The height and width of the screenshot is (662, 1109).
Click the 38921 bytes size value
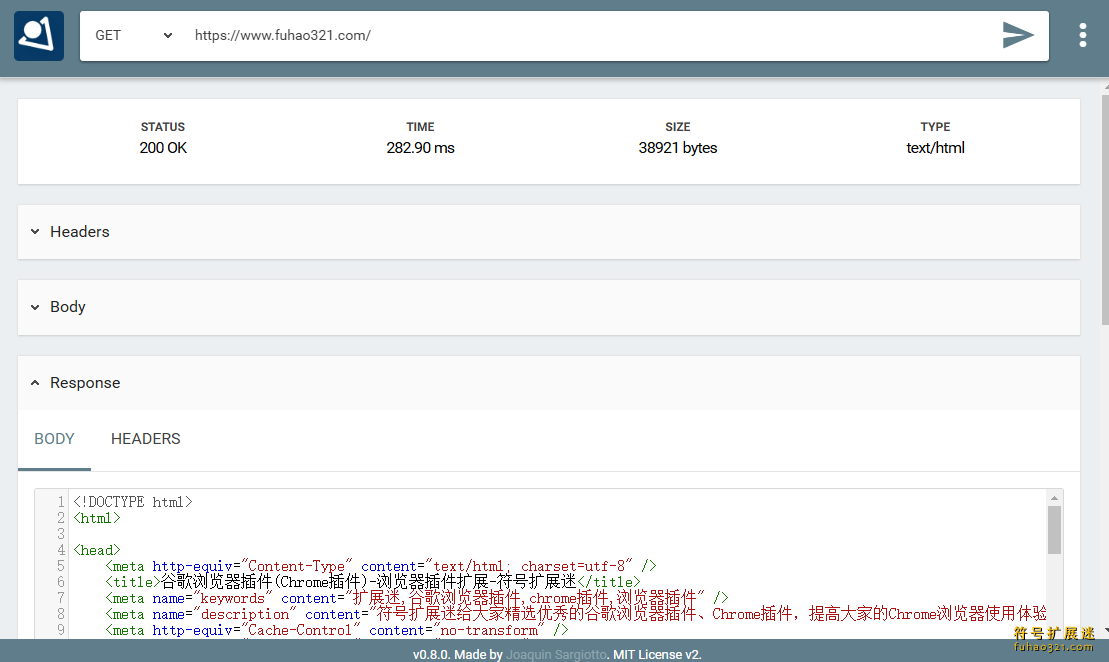[677, 148]
